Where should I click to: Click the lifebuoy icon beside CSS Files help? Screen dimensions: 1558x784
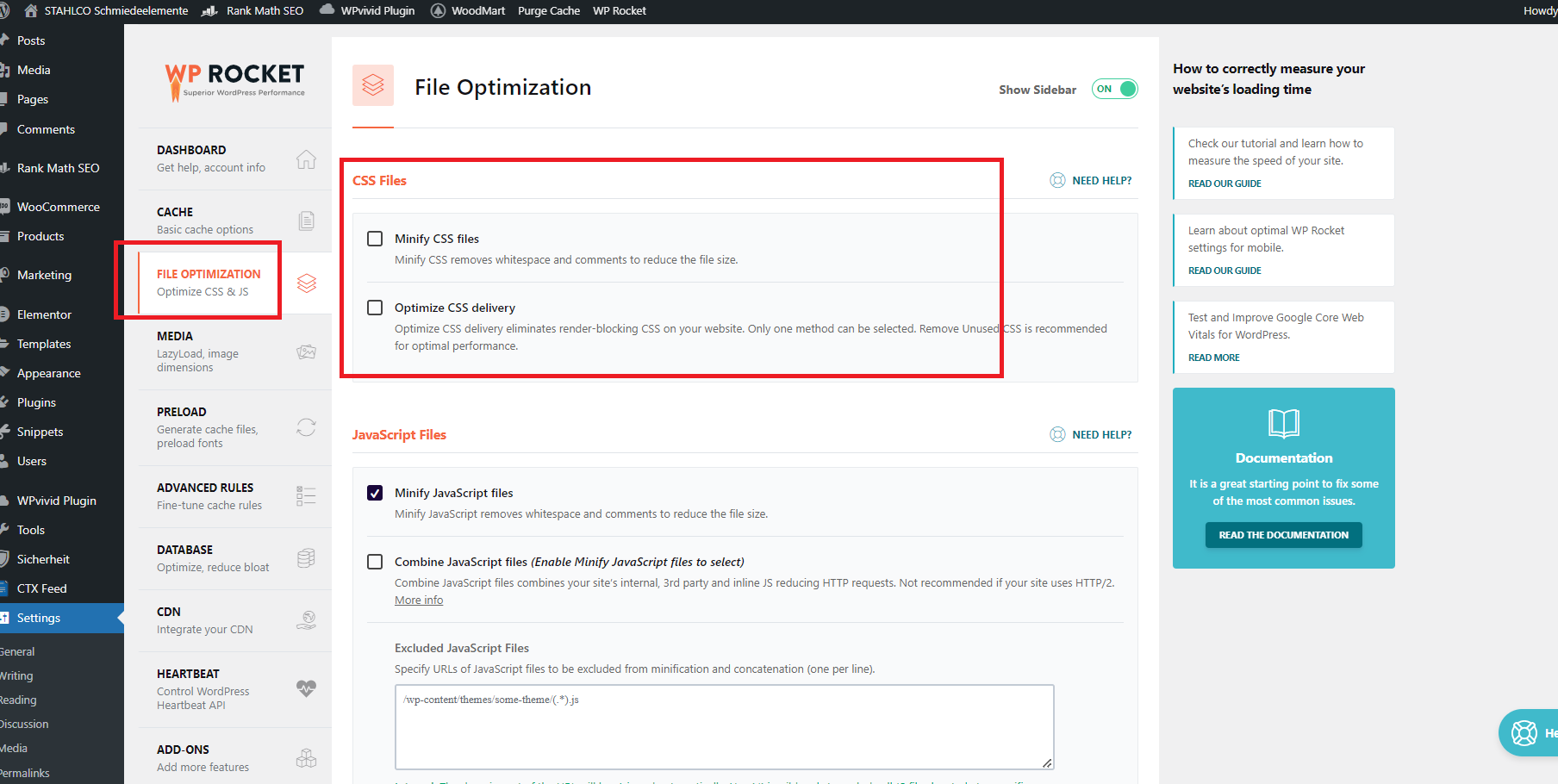[1057, 180]
